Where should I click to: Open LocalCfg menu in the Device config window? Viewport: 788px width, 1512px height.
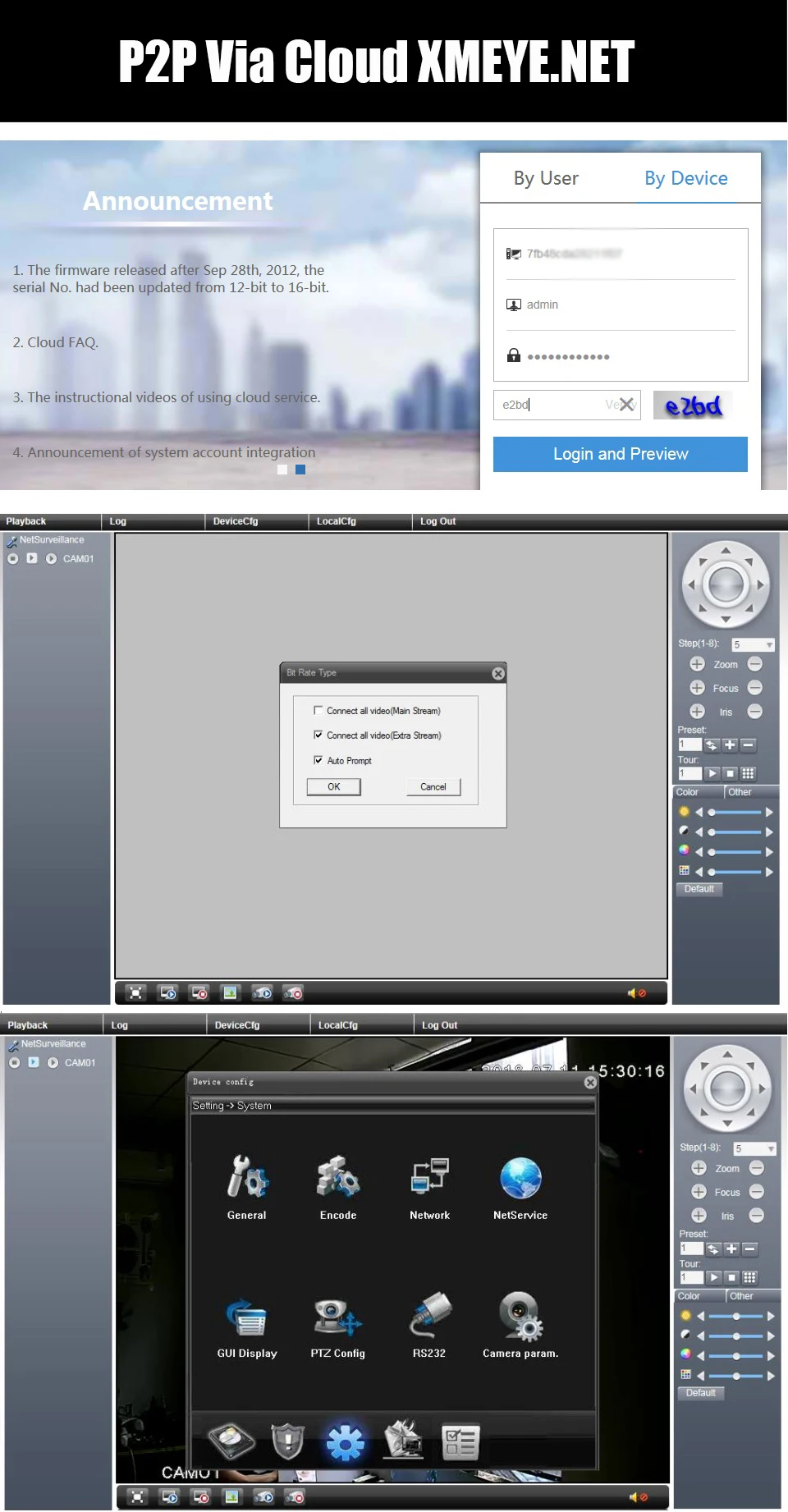338,1025
